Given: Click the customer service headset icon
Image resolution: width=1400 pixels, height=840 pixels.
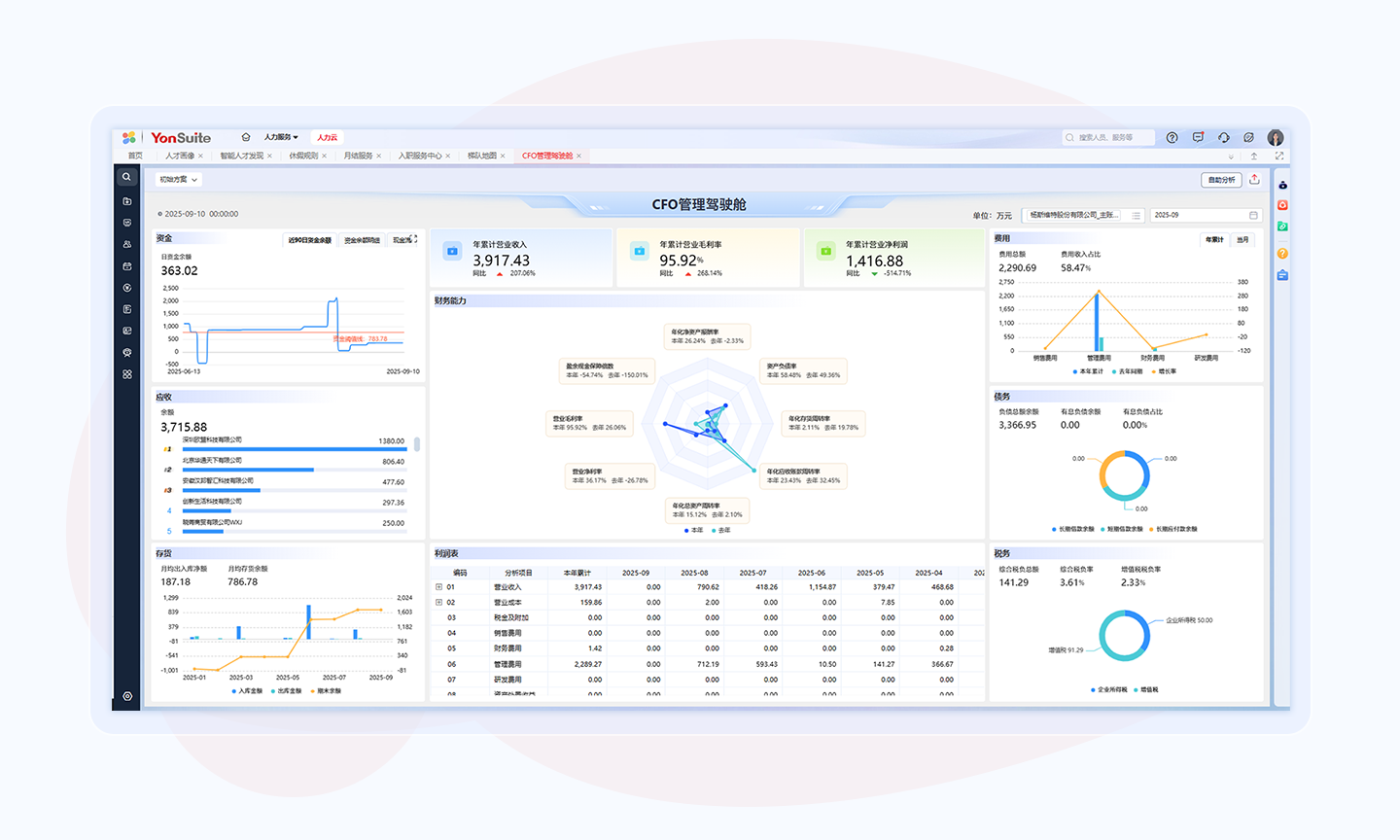Looking at the screenshot, I should click(1223, 138).
